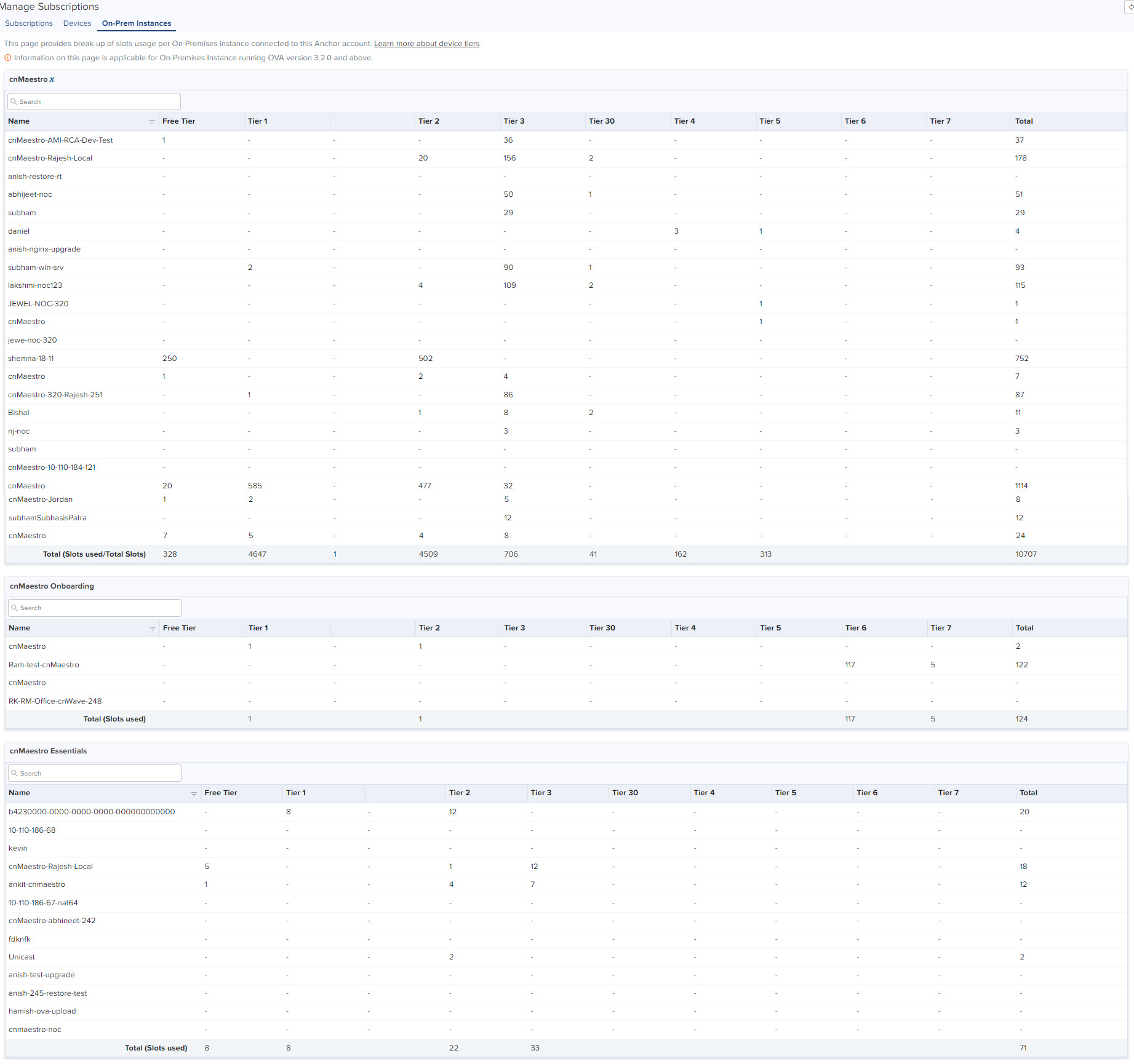Select the shemna-18-11 instance row
1134x1064 pixels.
coord(566,359)
